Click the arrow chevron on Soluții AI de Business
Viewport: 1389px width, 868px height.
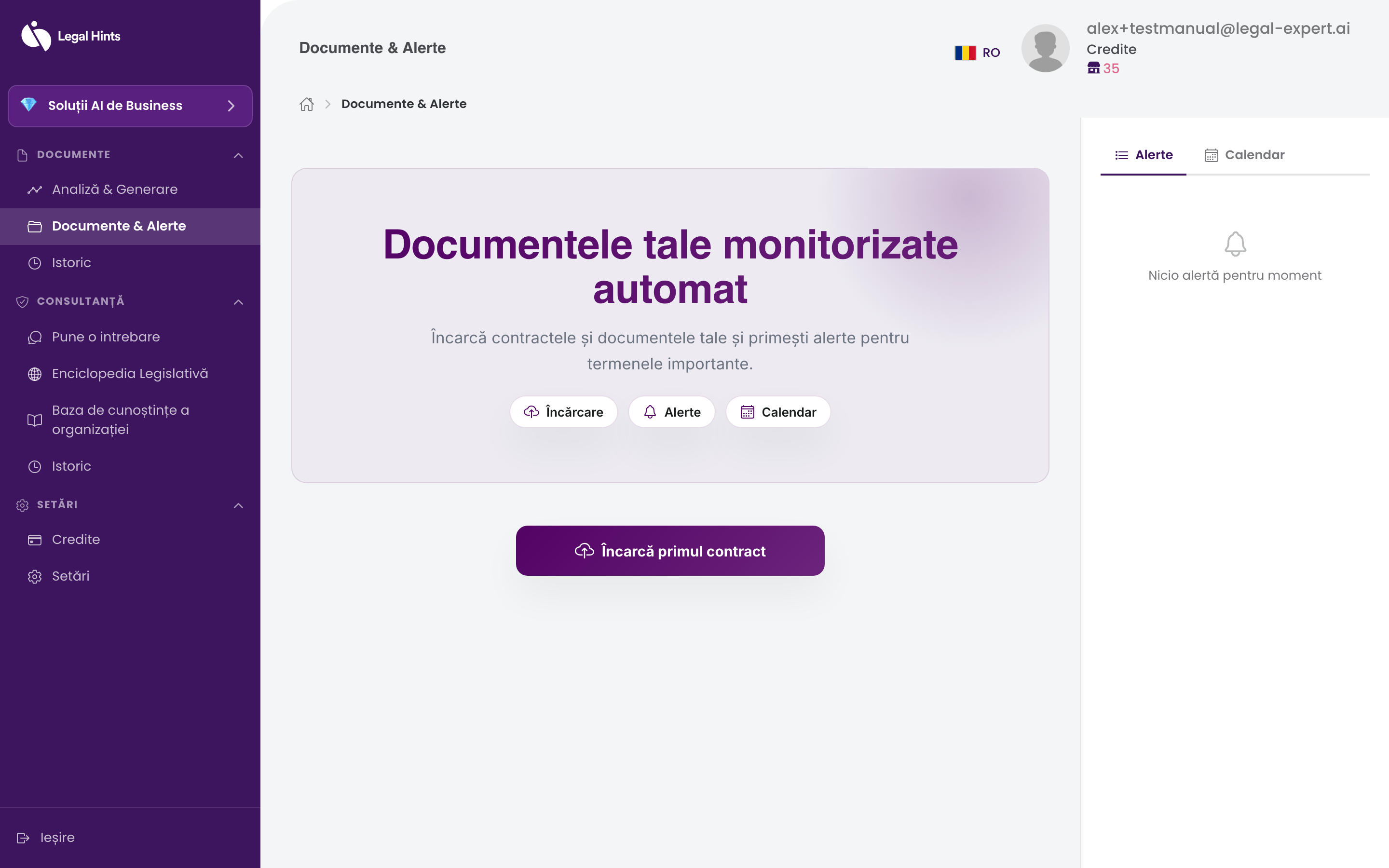tap(231, 106)
